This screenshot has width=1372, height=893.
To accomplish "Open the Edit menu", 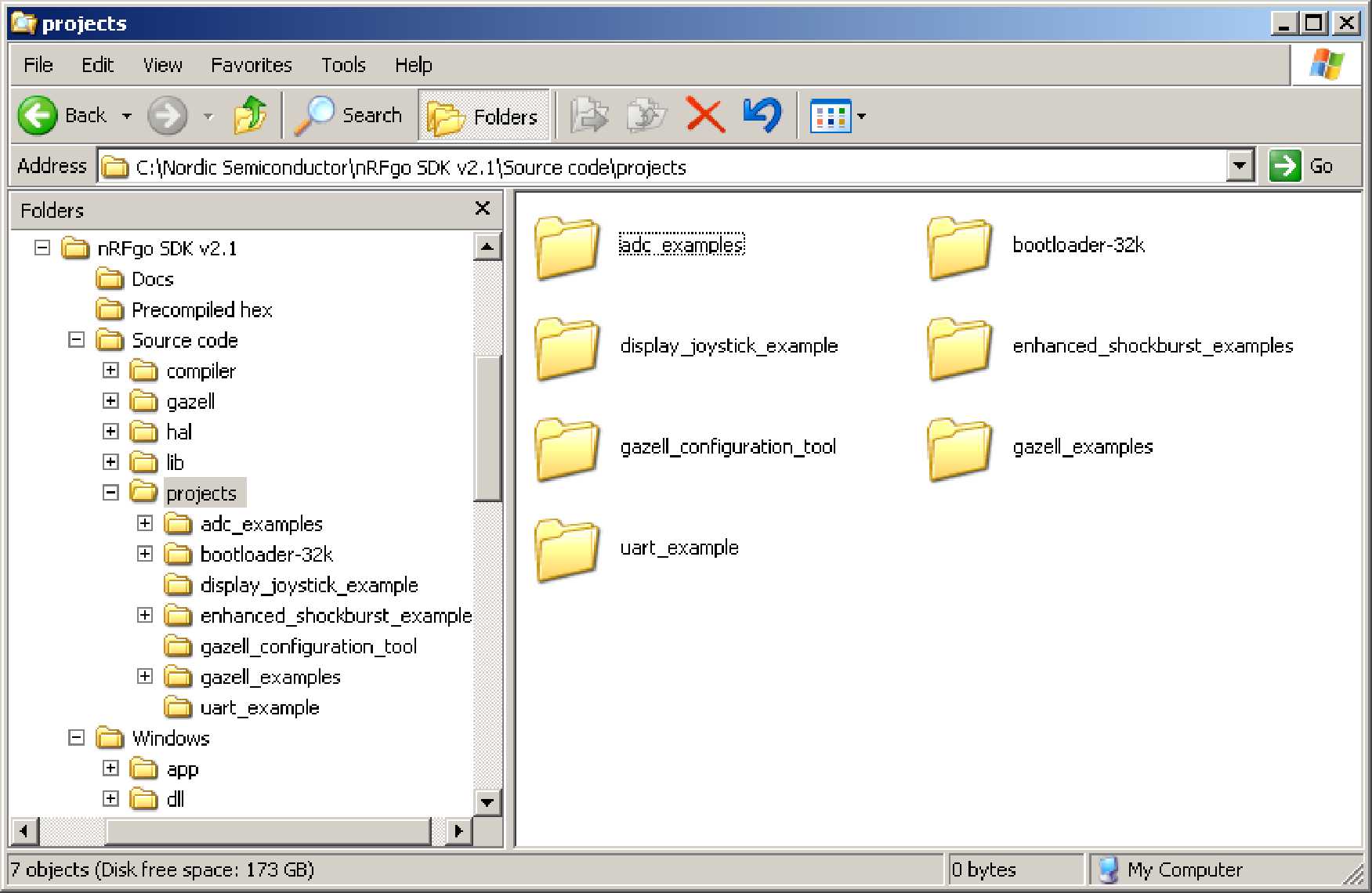I will point(98,65).
